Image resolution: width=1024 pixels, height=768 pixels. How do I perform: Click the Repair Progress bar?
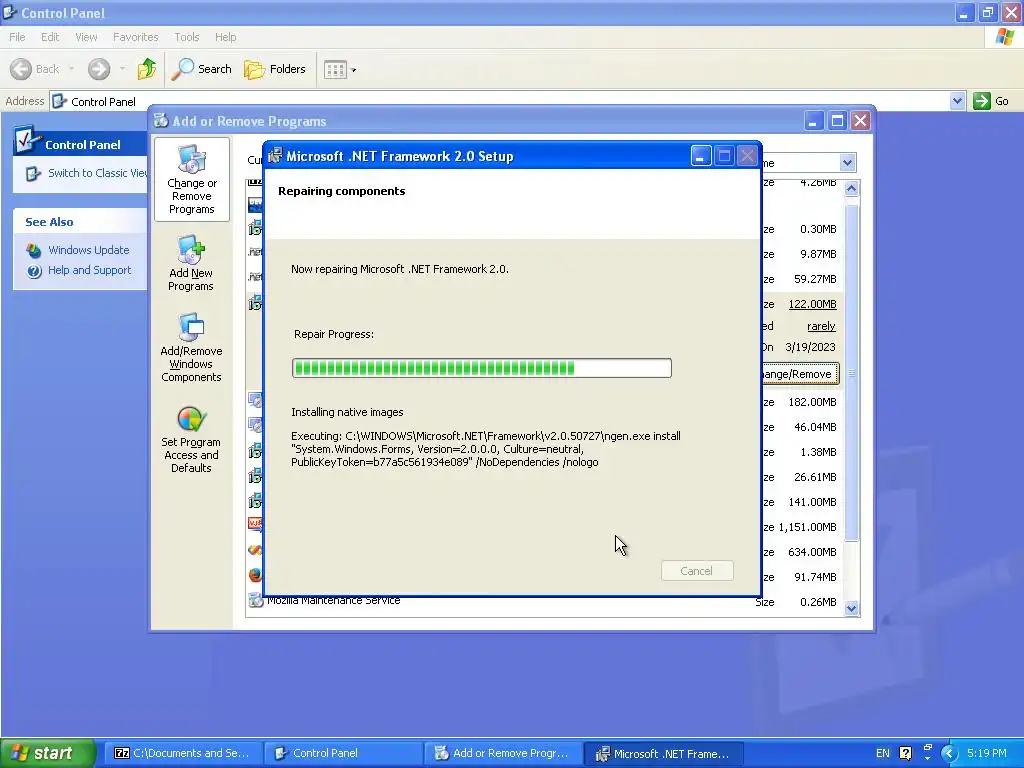tap(481, 368)
